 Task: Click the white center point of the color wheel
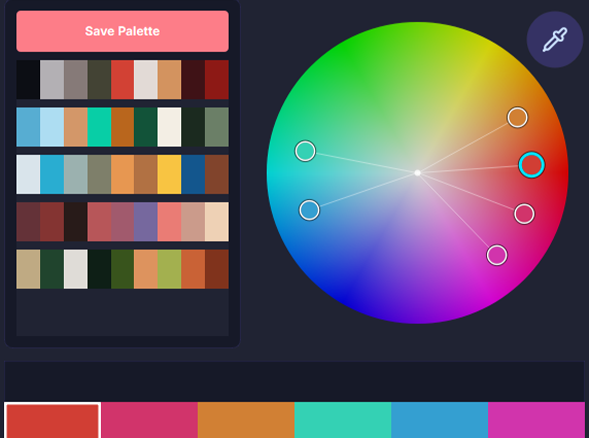pyautogui.click(x=417, y=173)
